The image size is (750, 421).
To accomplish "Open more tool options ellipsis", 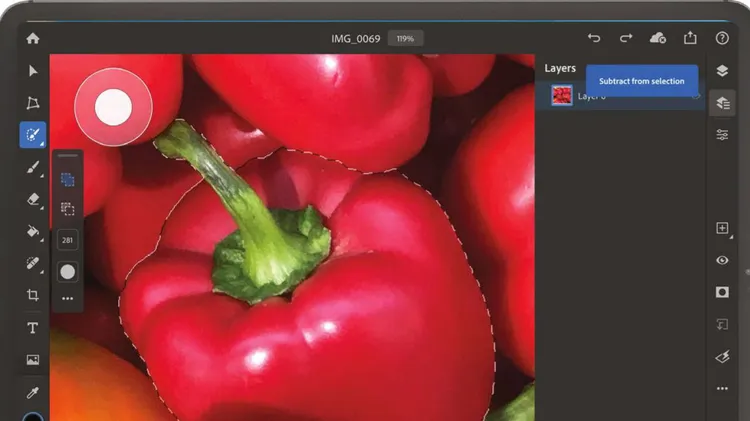I will point(67,299).
